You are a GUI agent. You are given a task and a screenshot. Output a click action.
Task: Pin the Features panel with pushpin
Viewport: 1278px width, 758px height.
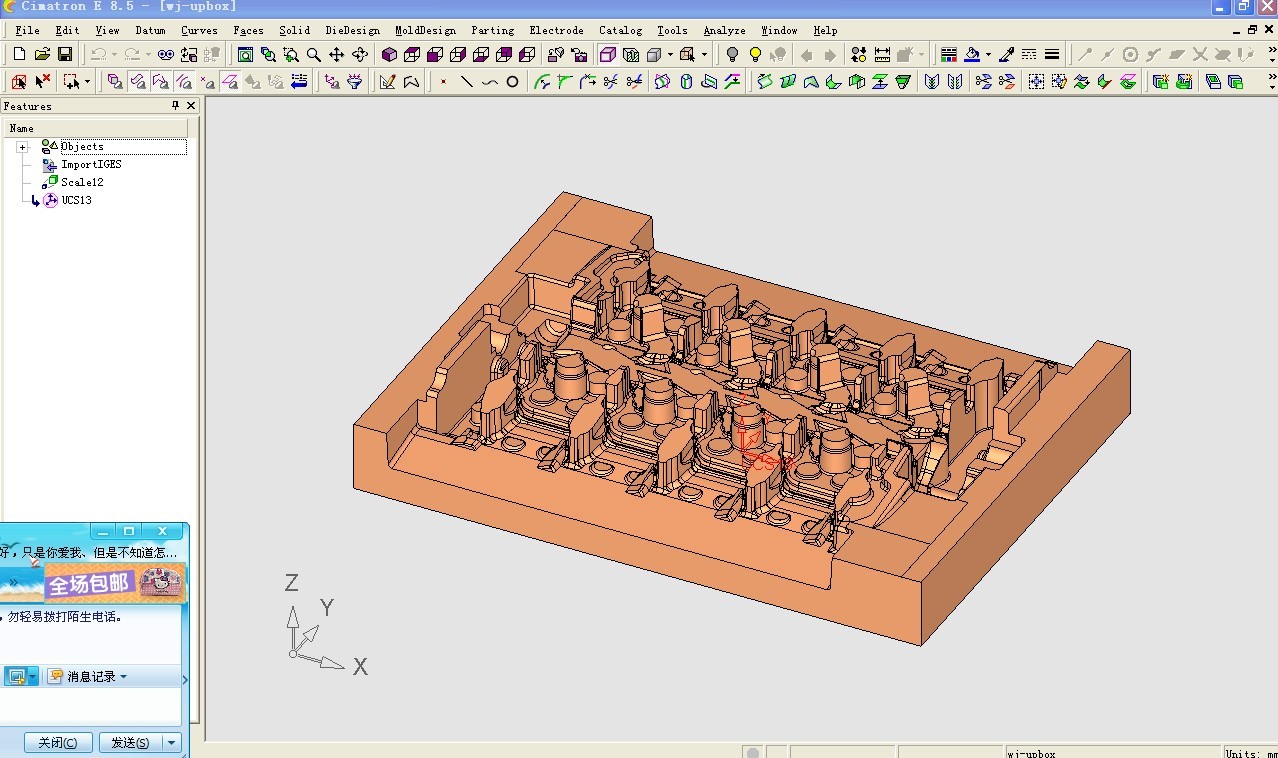175,105
